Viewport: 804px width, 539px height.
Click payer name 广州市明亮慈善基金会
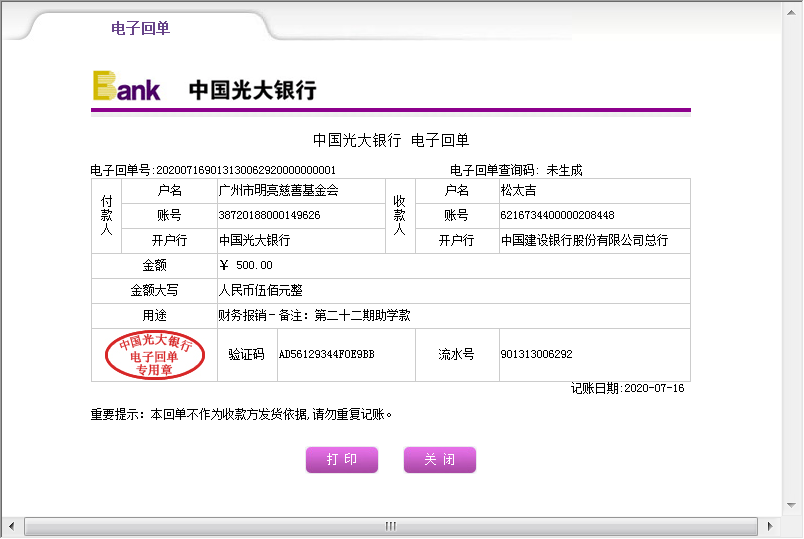(278, 191)
